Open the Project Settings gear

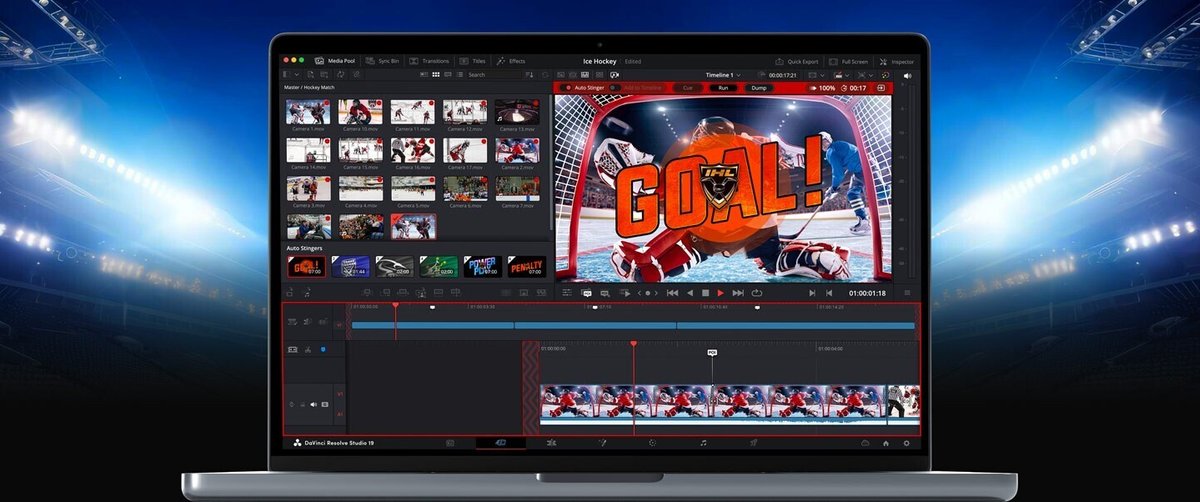(x=907, y=442)
